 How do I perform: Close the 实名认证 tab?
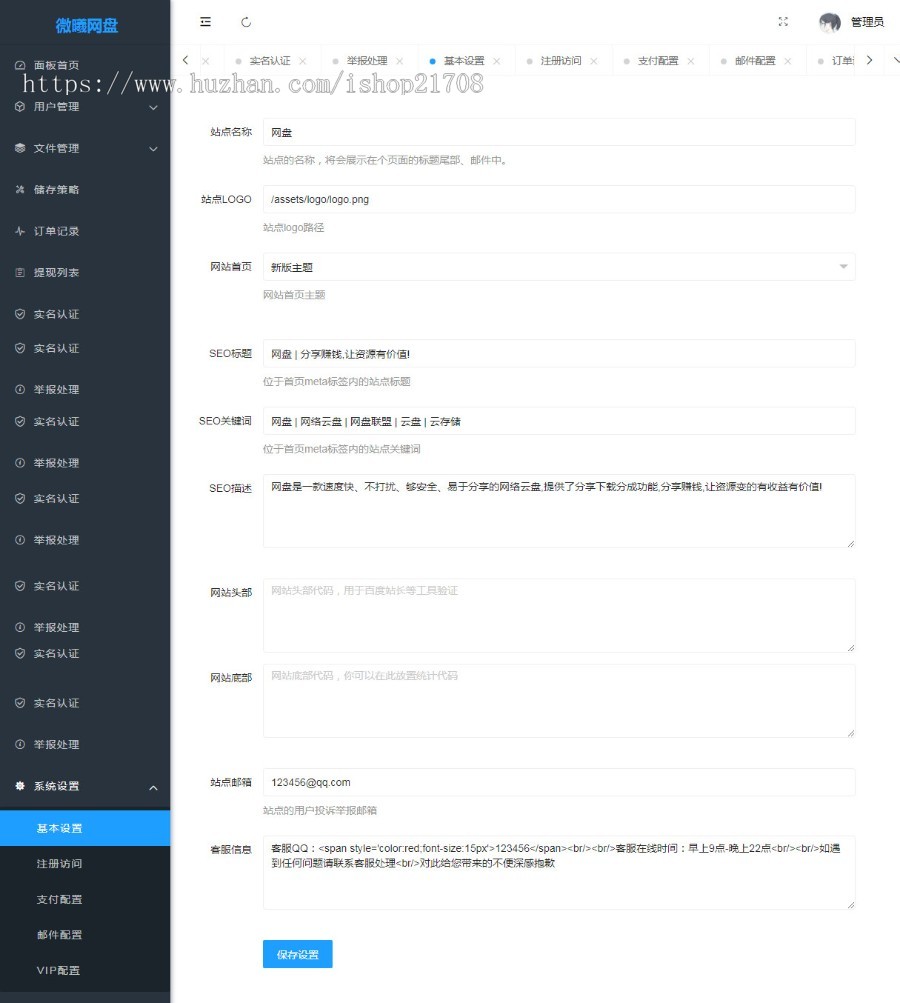tap(303, 61)
